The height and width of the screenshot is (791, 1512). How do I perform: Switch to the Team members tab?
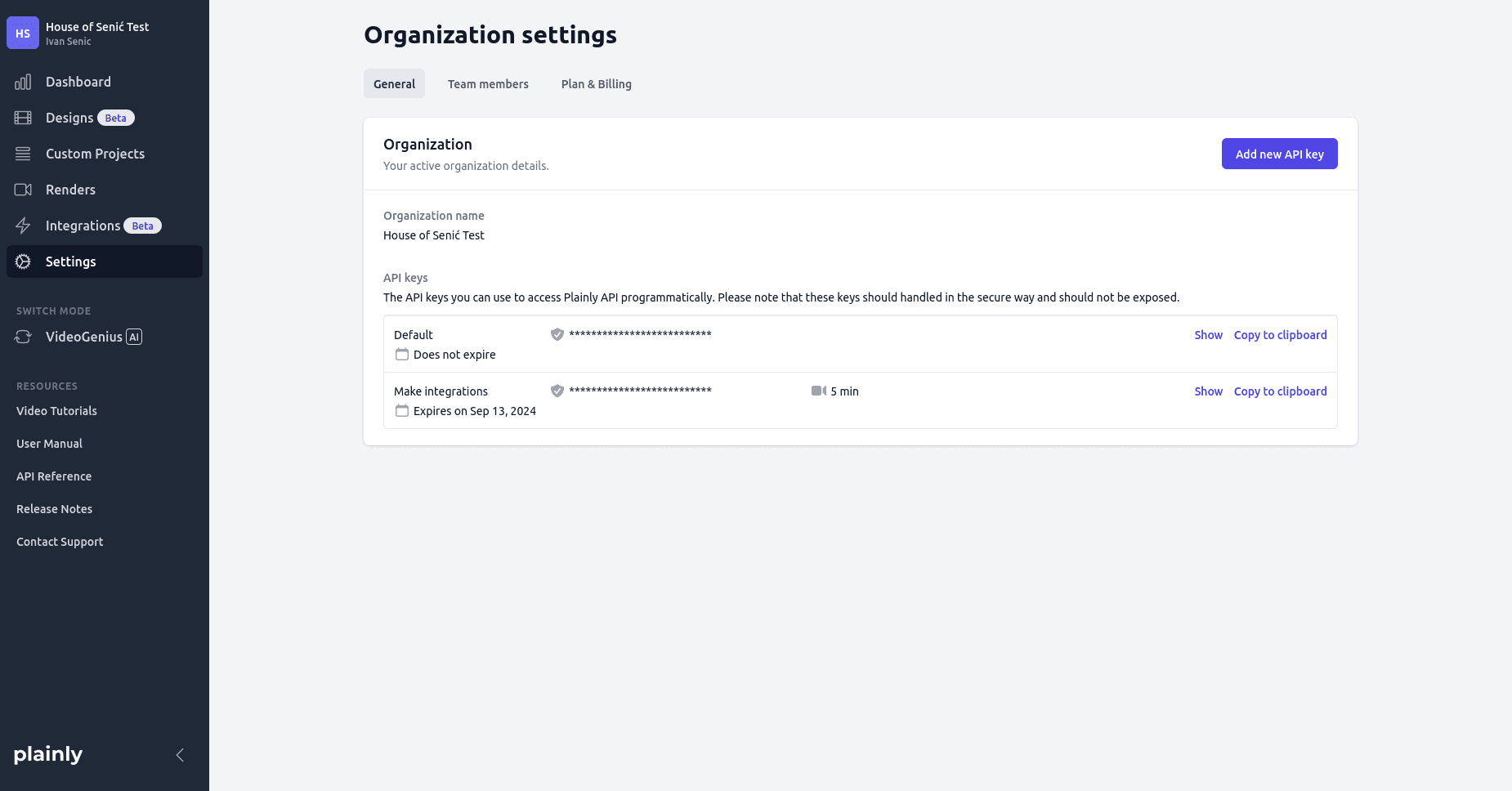pyautogui.click(x=488, y=84)
